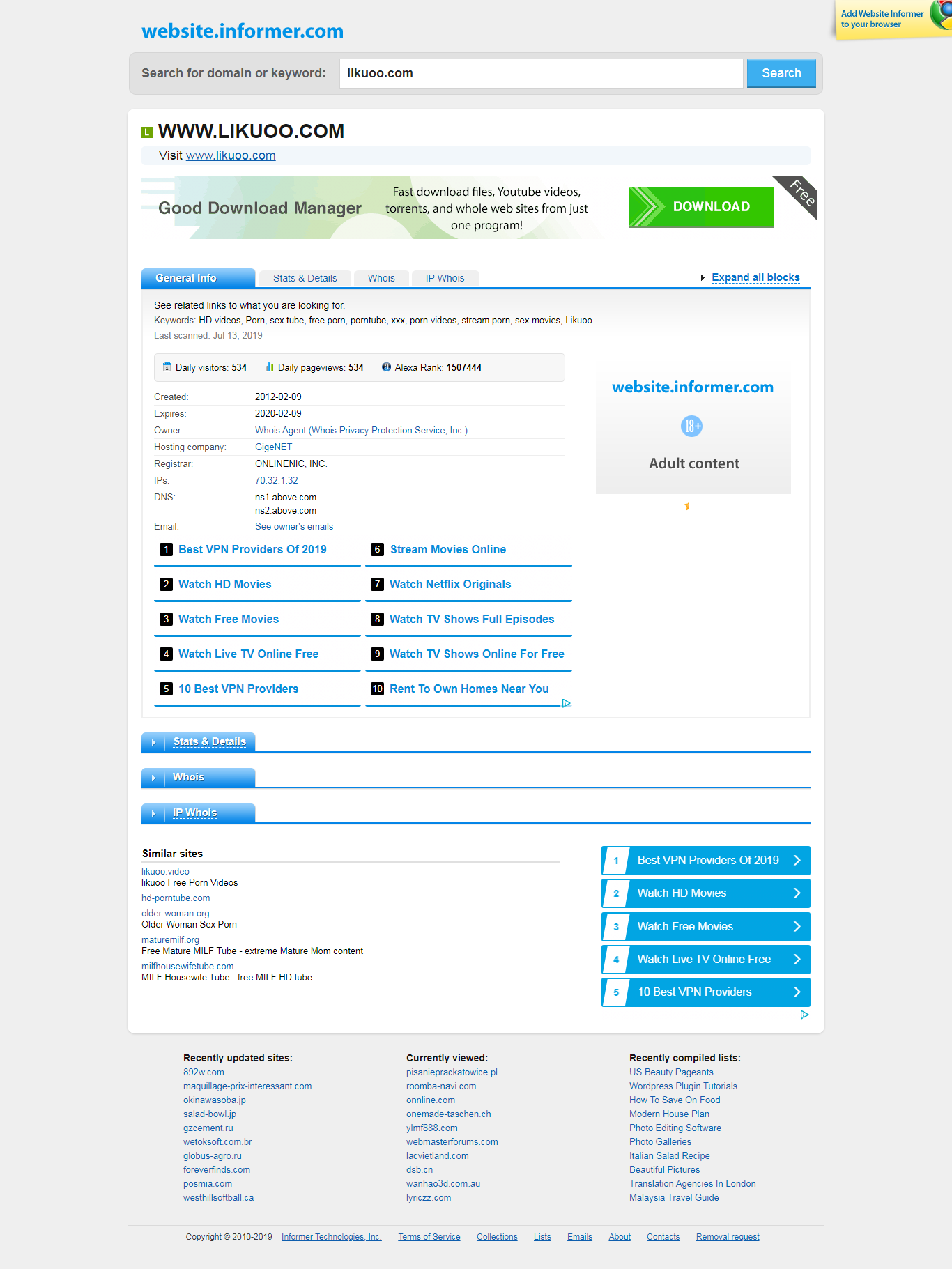This screenshot has height=1269, width=952.
Task: Click Add Website Informer to your browser
Action: 882,19
